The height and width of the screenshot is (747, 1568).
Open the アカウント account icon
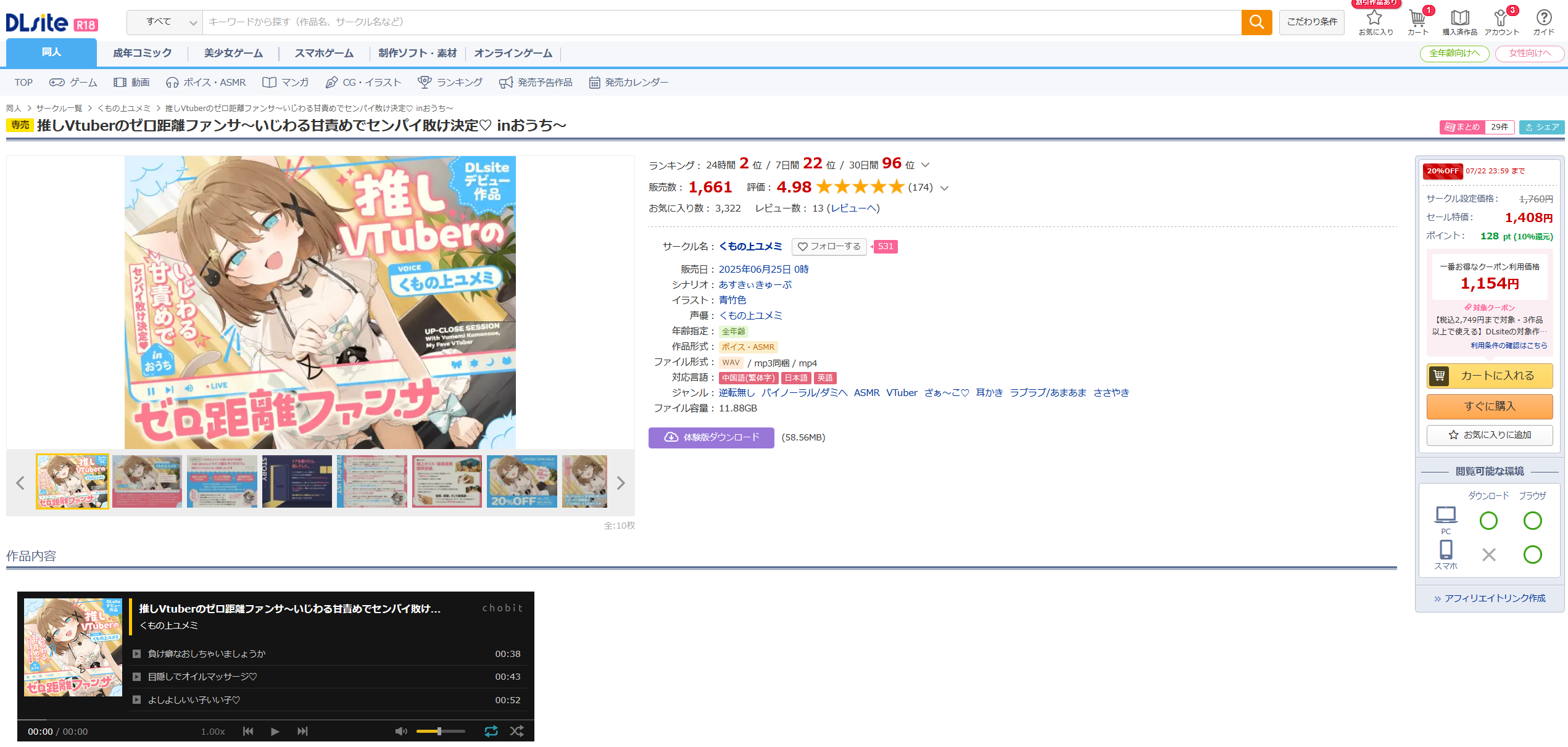pos(1501,22)
